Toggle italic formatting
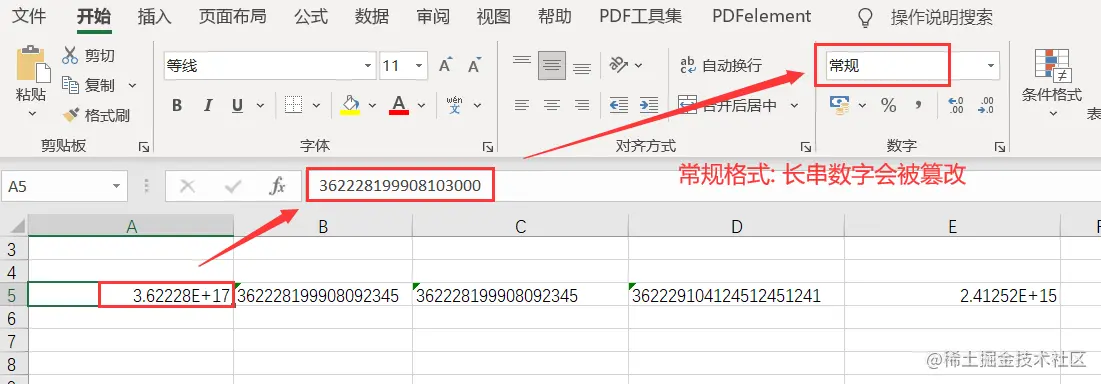Screen dimensions: 1101x384 tap(208, 106)
